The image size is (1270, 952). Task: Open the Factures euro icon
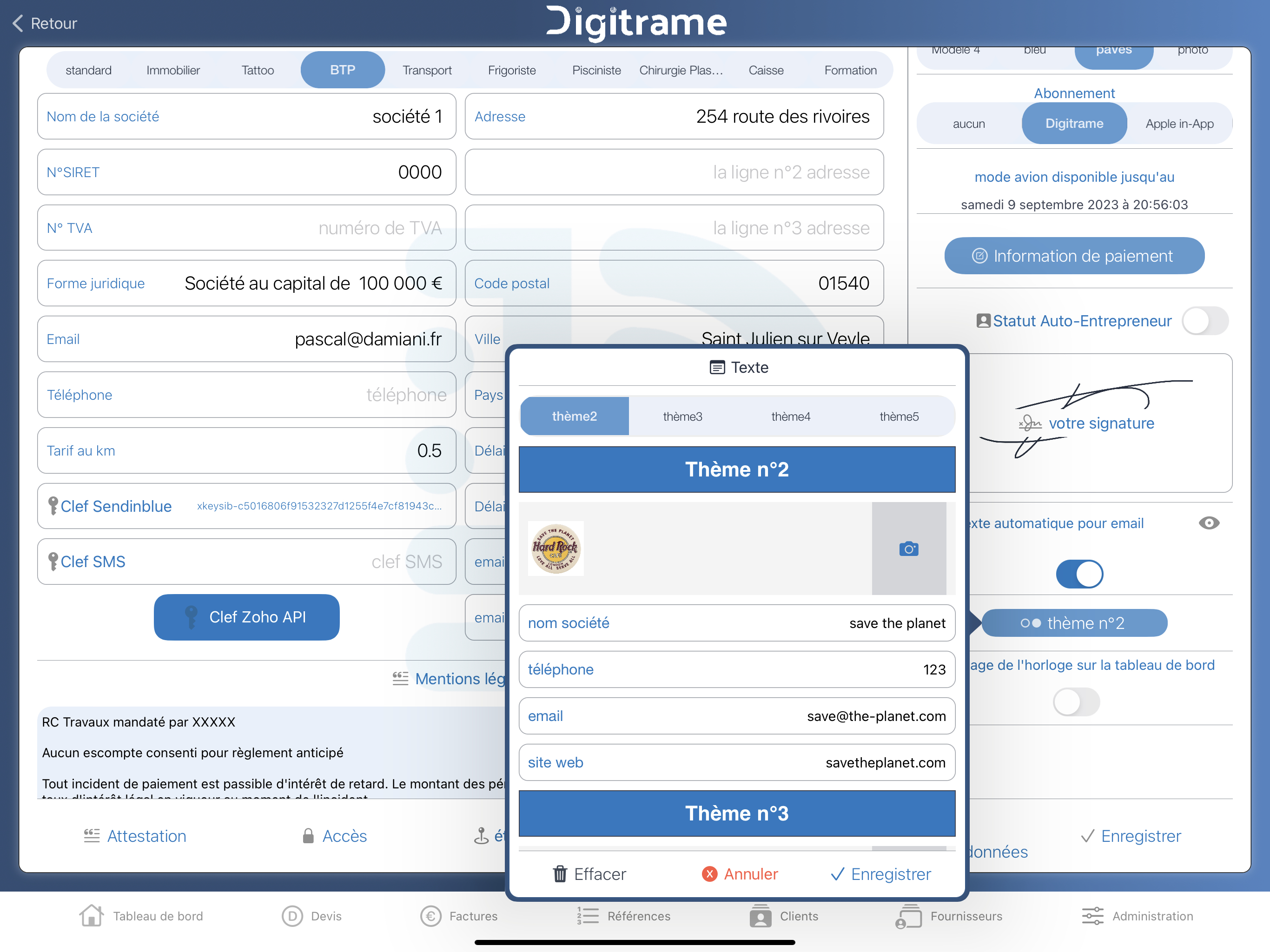point(430,916)
